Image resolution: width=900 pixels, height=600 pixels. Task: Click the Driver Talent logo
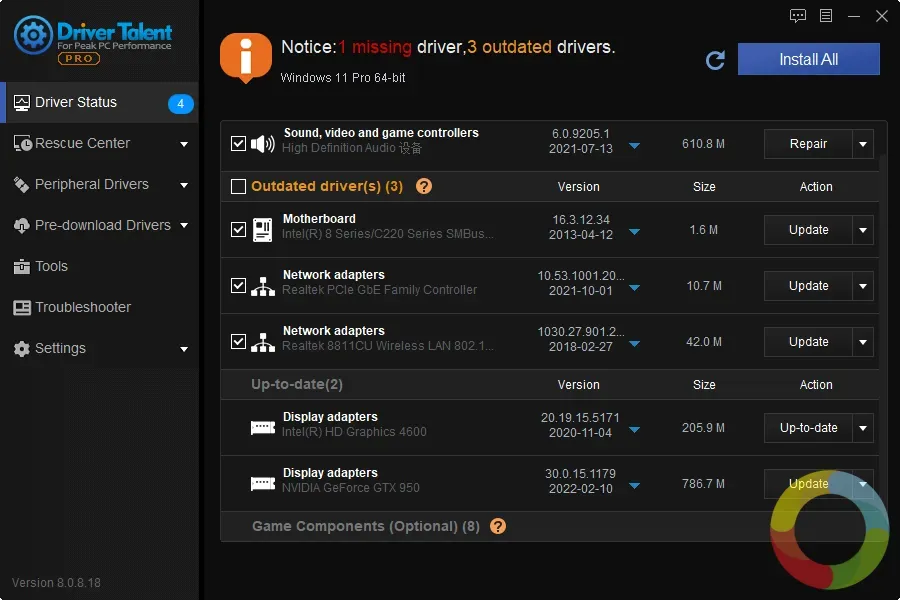(93, 40)
